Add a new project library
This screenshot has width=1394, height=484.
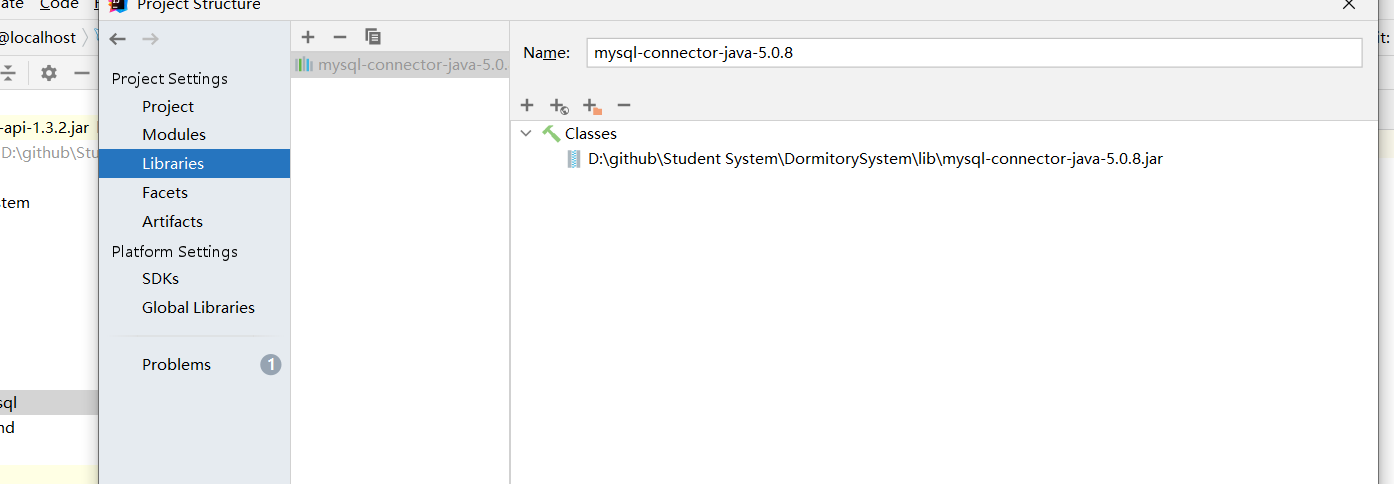pos(308,37)
